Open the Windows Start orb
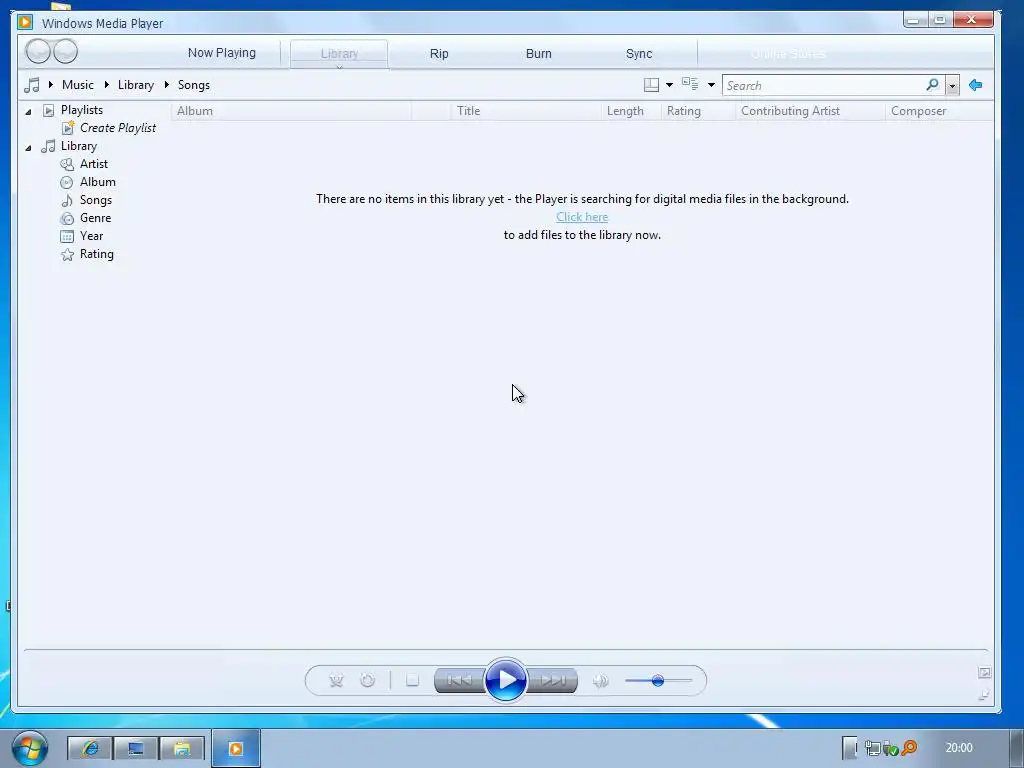The image size is (1024, 768). pyautogui.click(x=30, y=748)
